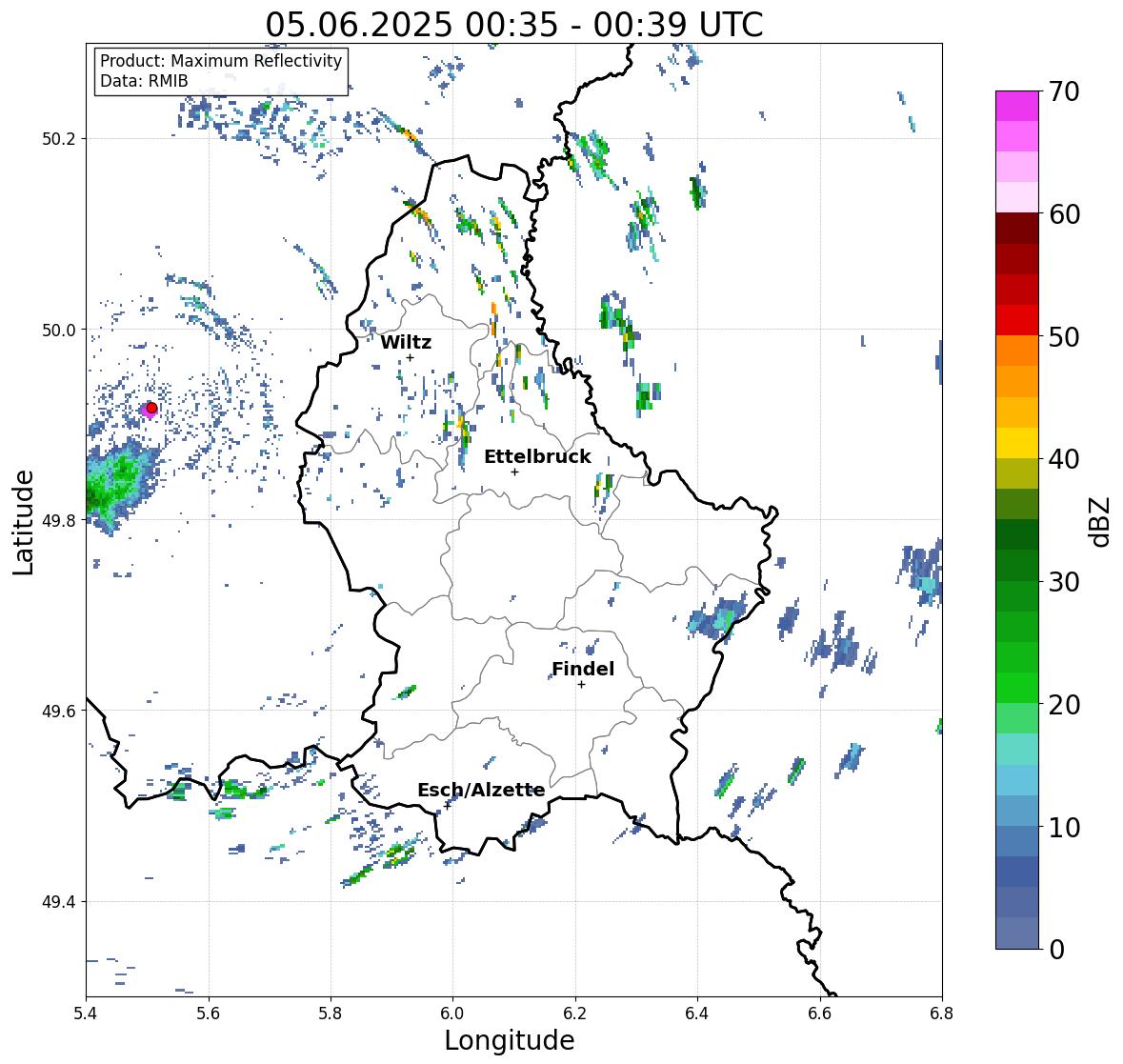Click the 50.0 latitude tick label

pyautogui.click(x=59, y=331)
